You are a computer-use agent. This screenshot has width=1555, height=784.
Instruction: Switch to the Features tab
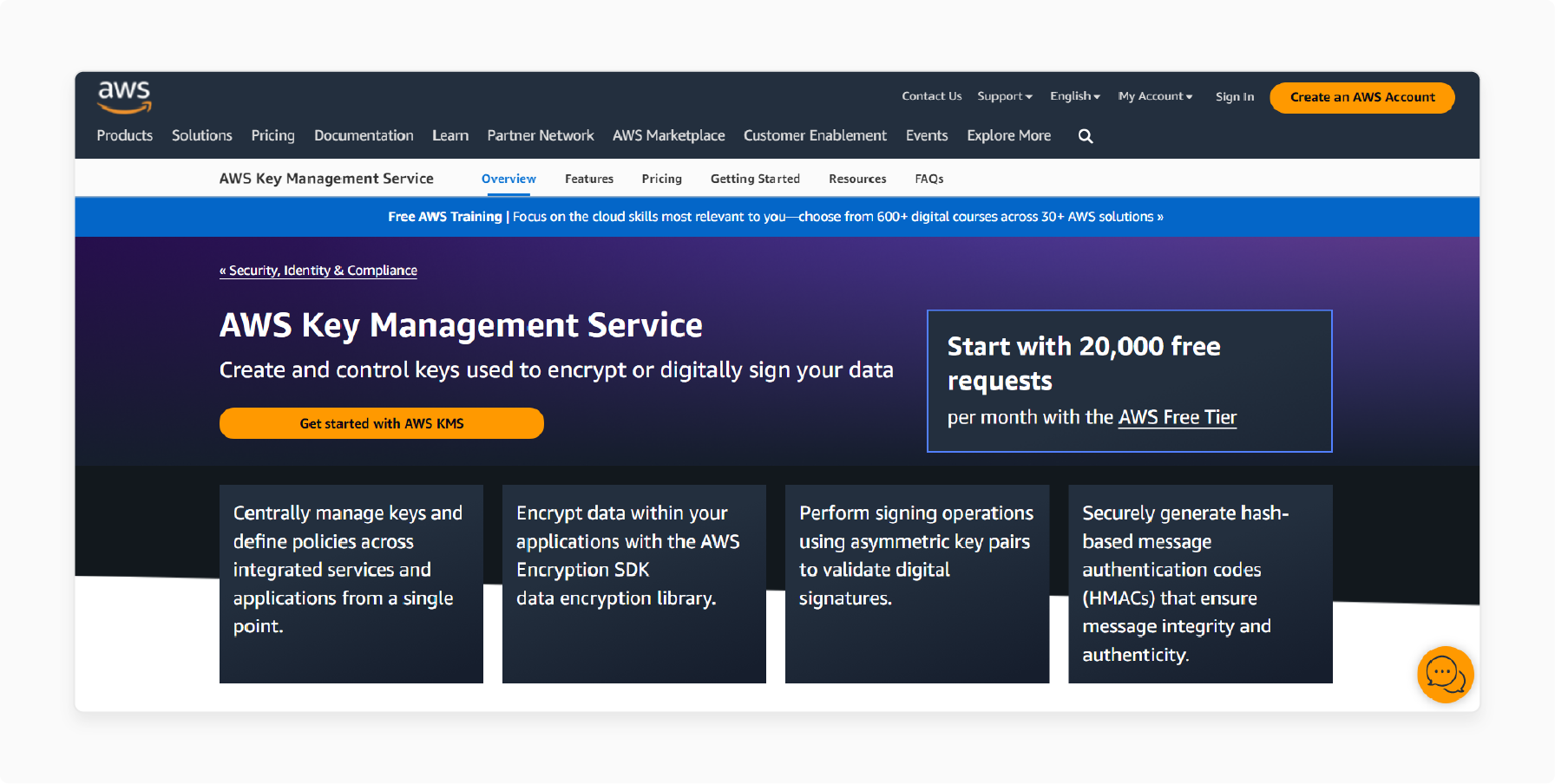click(x=589, y=179)
